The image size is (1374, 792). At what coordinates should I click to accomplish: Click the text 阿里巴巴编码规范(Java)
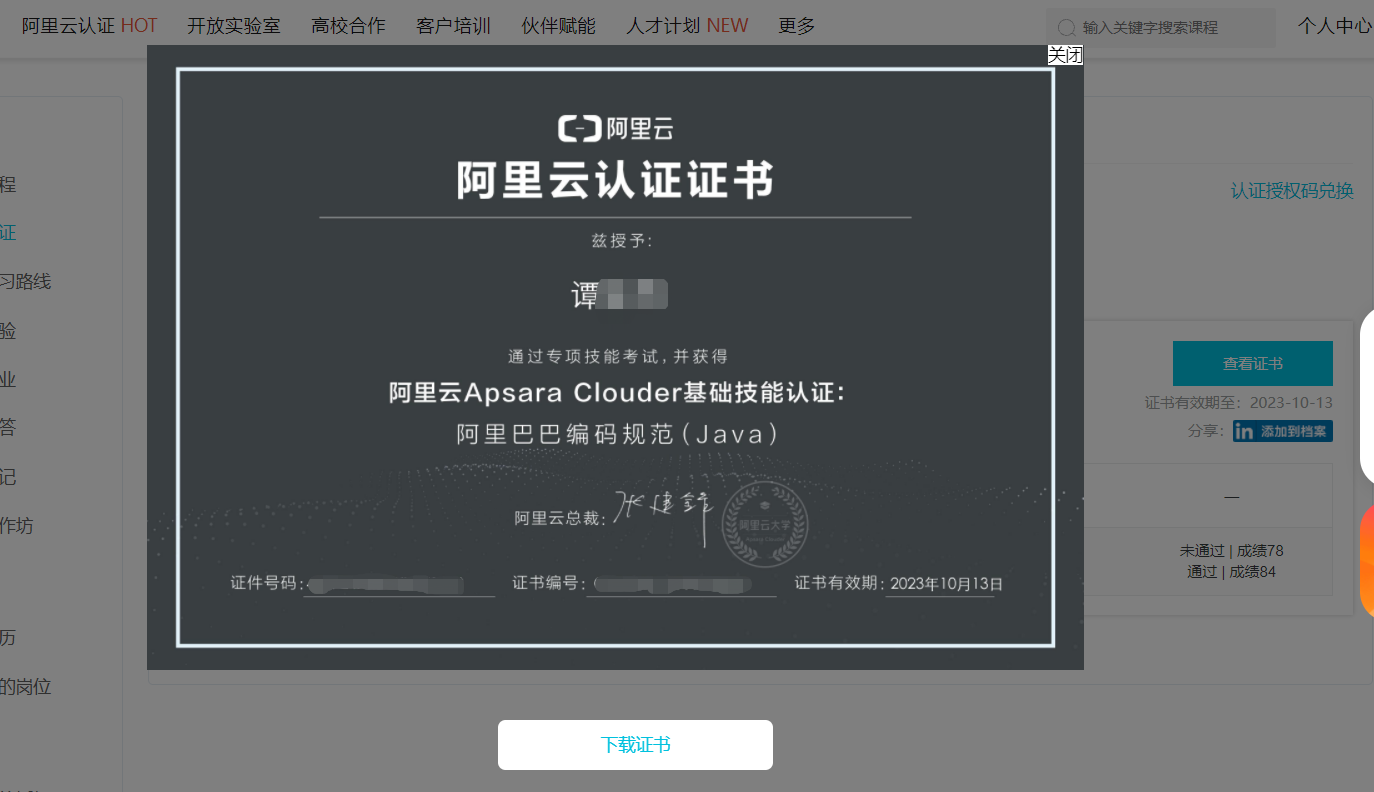[617, 435]
